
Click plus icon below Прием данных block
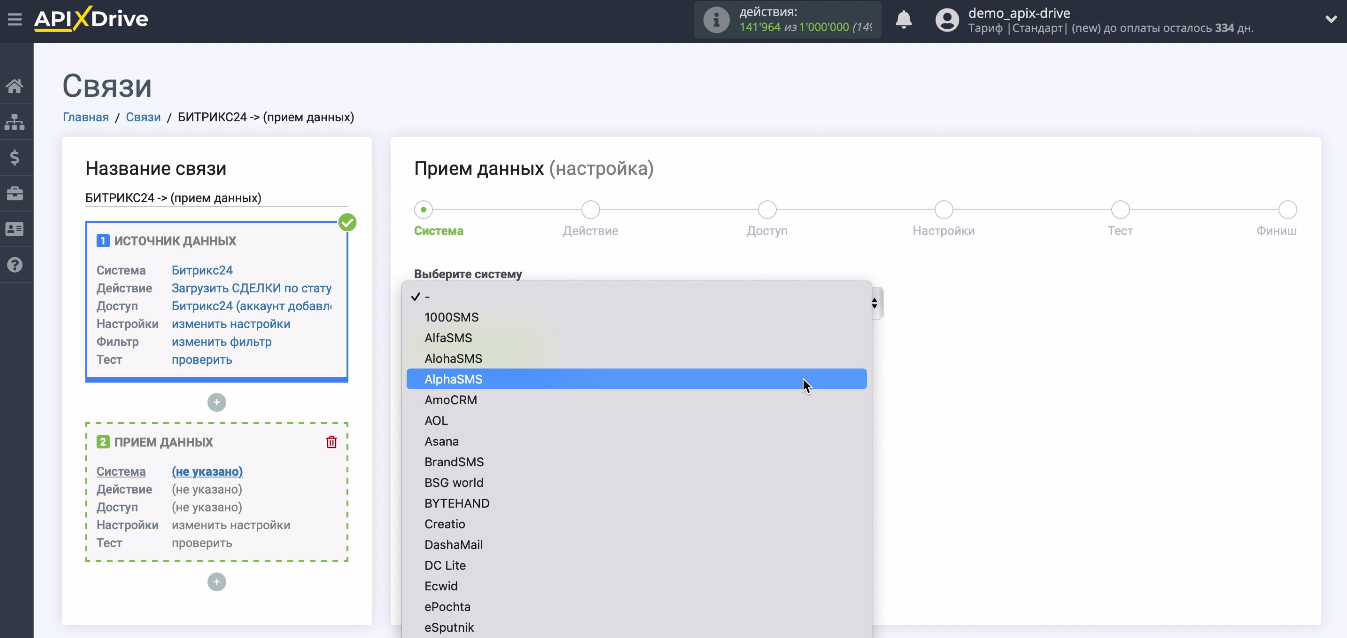tap(217, 582)
